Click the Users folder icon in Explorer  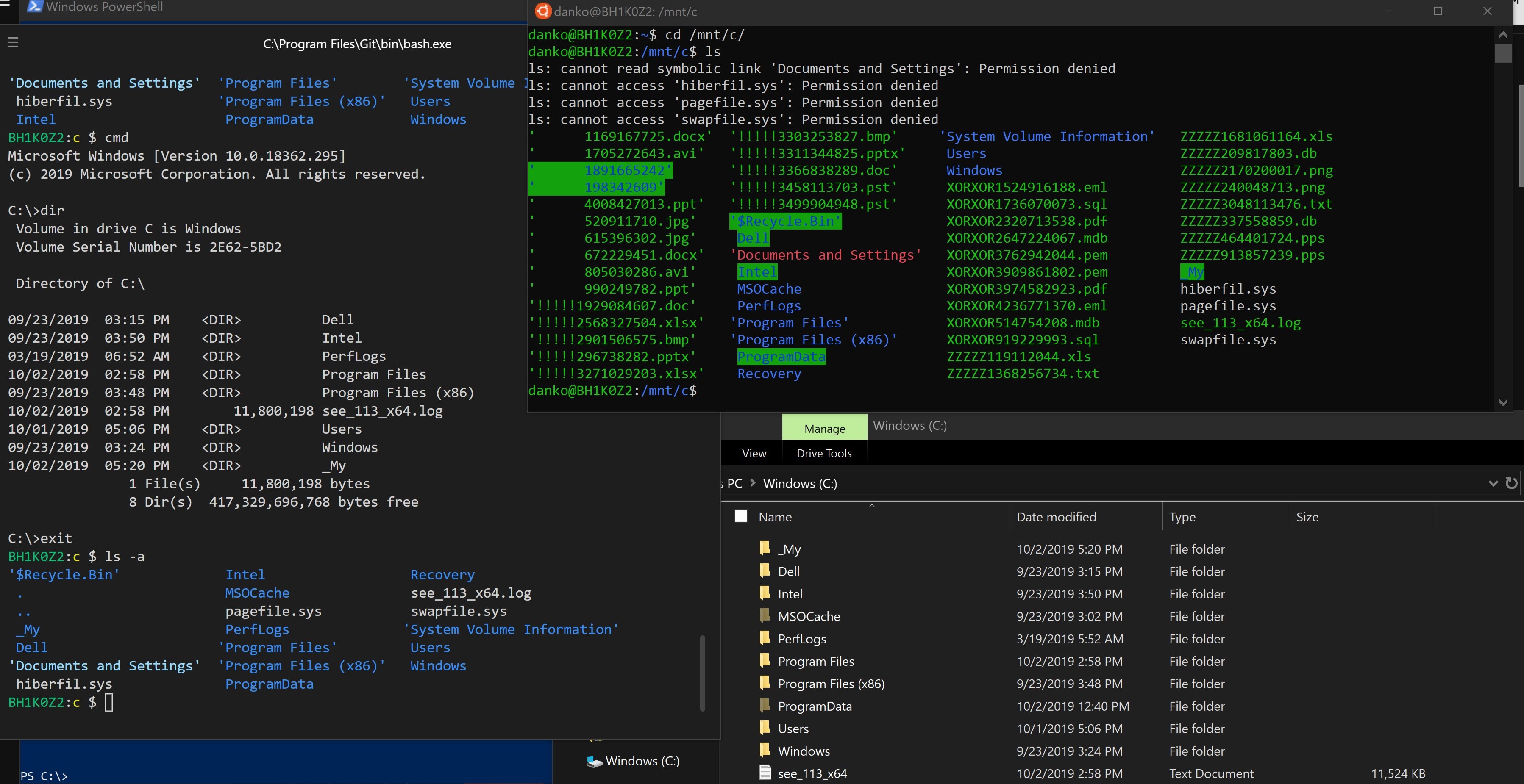coord(765,728)
